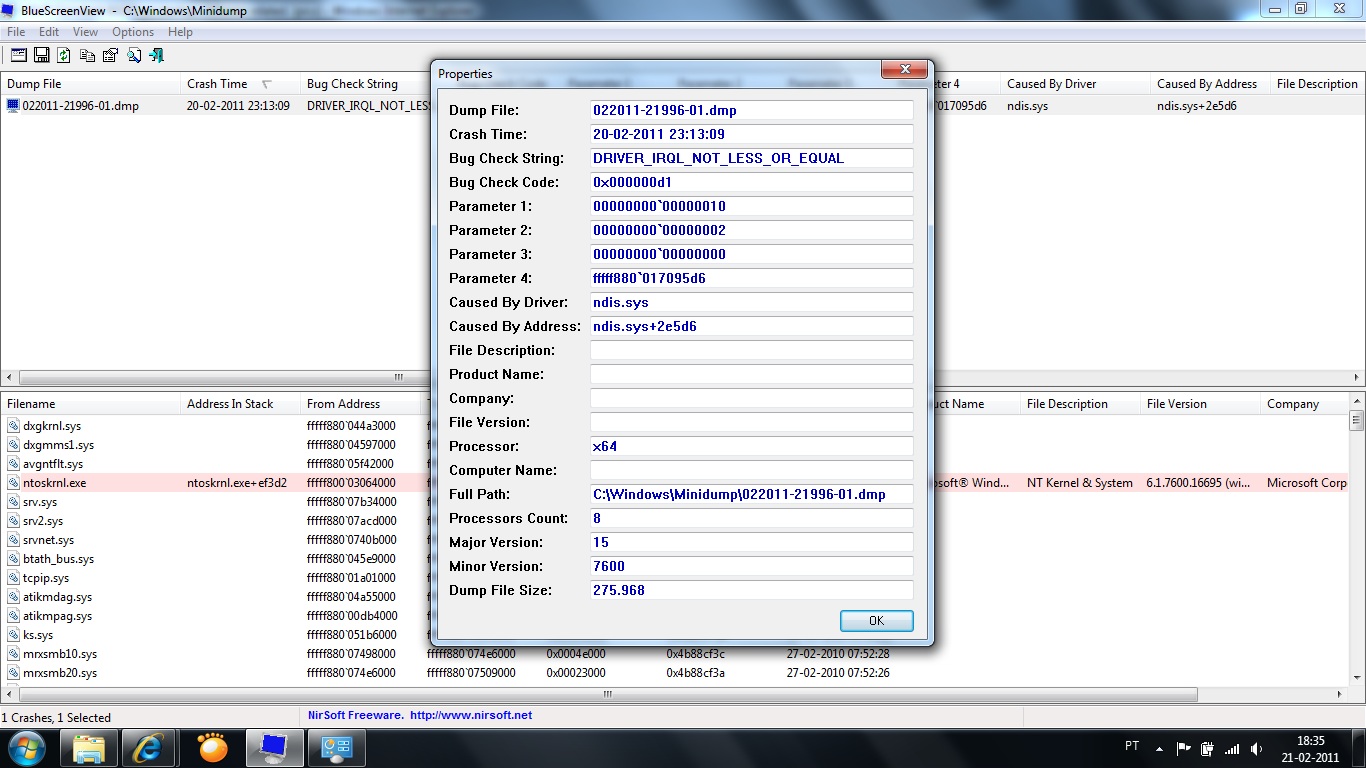Click the Full Path value field

[752, 494]
